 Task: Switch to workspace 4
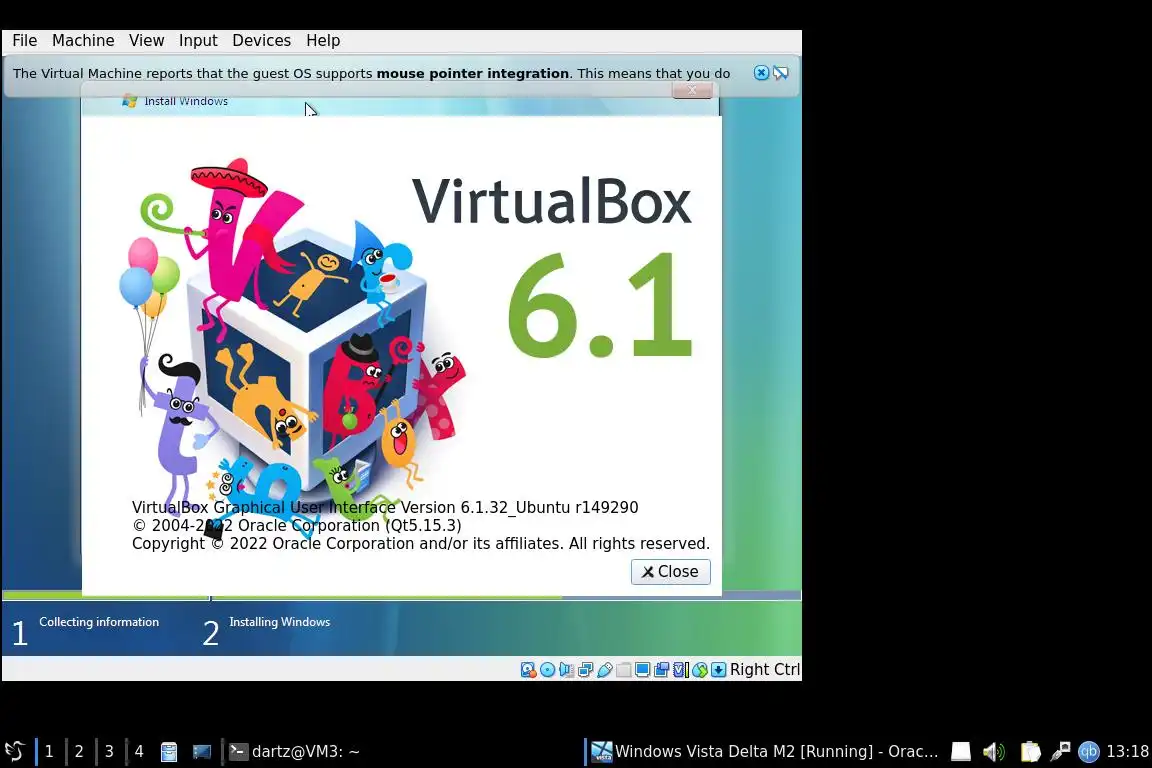[x=139, y=751]
